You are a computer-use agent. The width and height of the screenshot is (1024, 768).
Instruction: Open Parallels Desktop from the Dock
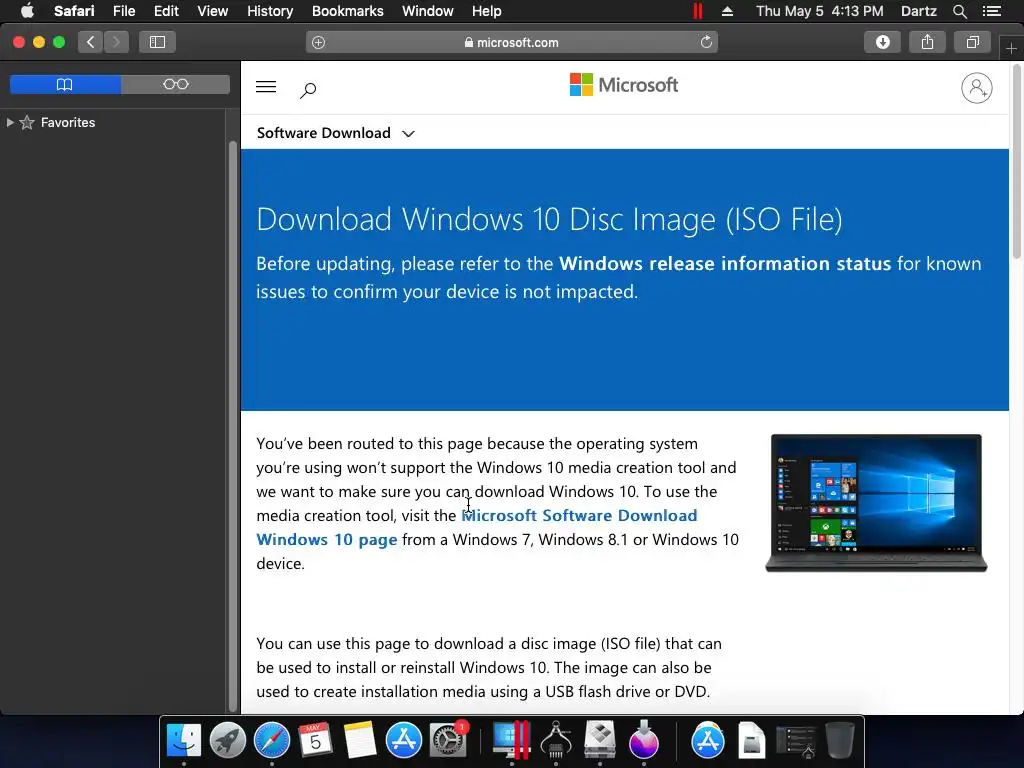[x=511, y=740]
